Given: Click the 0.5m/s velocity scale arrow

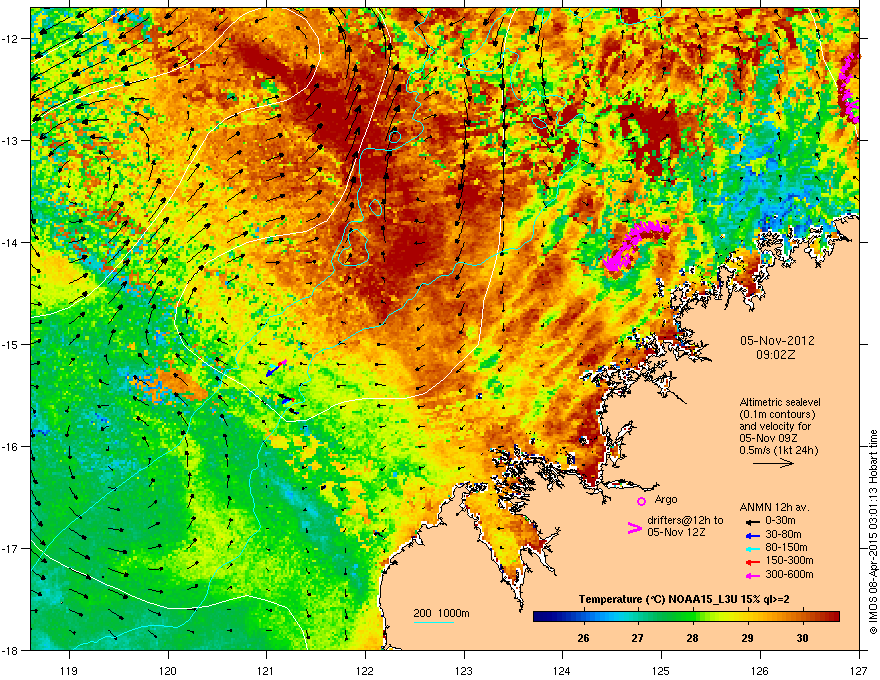Looking at the screenshot, I should (x=773, y=463).
